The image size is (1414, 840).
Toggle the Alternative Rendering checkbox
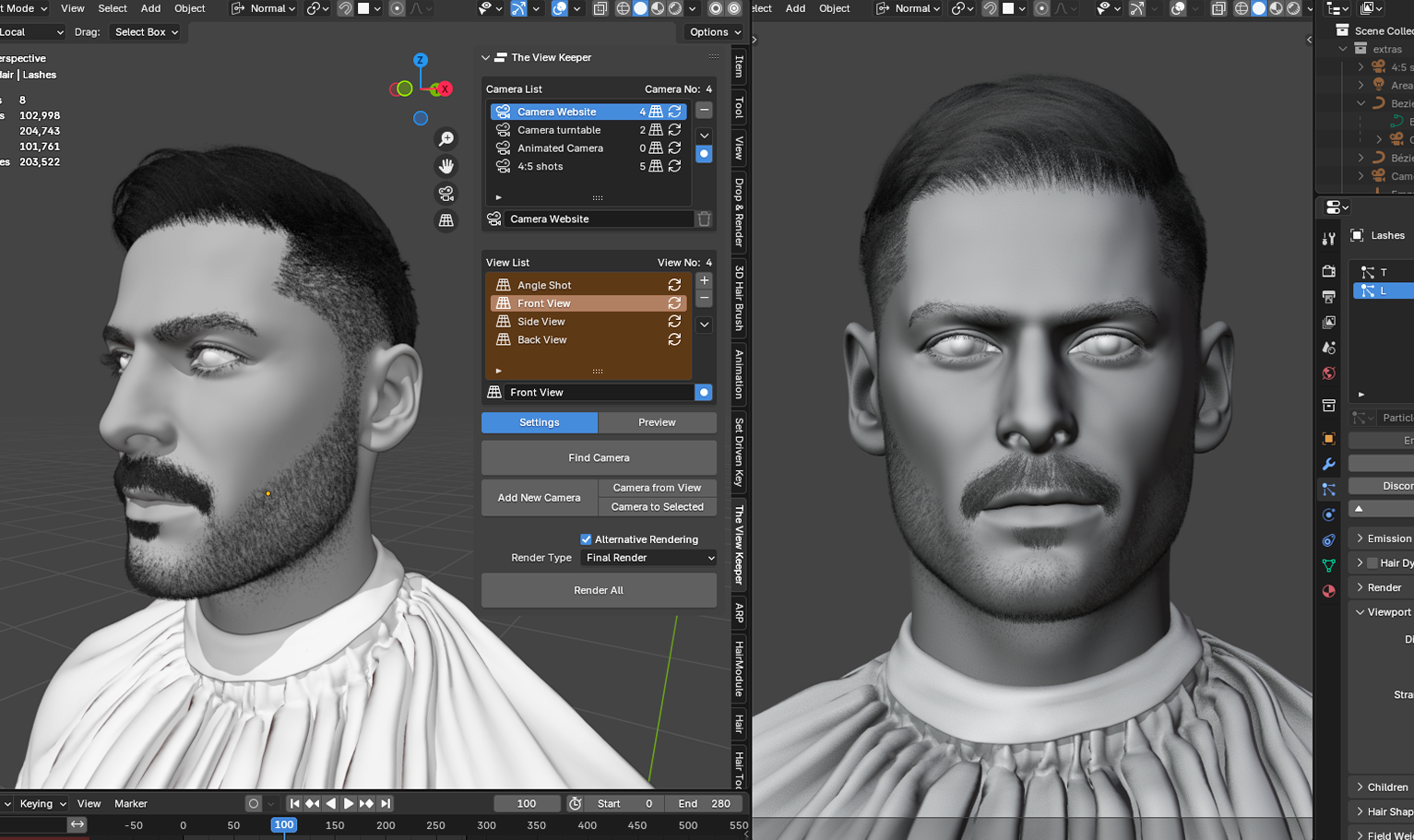(x=586, y=539)
